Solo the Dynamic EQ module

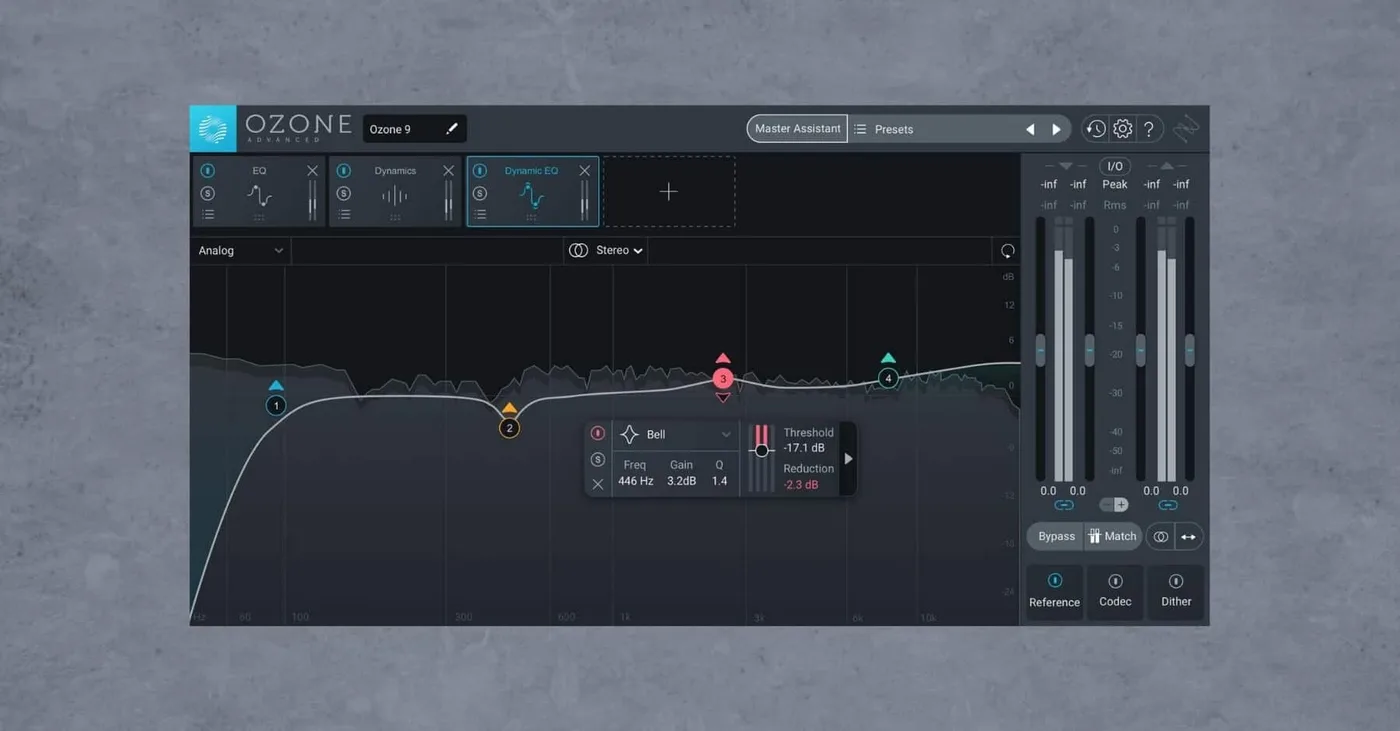(480, 193)
